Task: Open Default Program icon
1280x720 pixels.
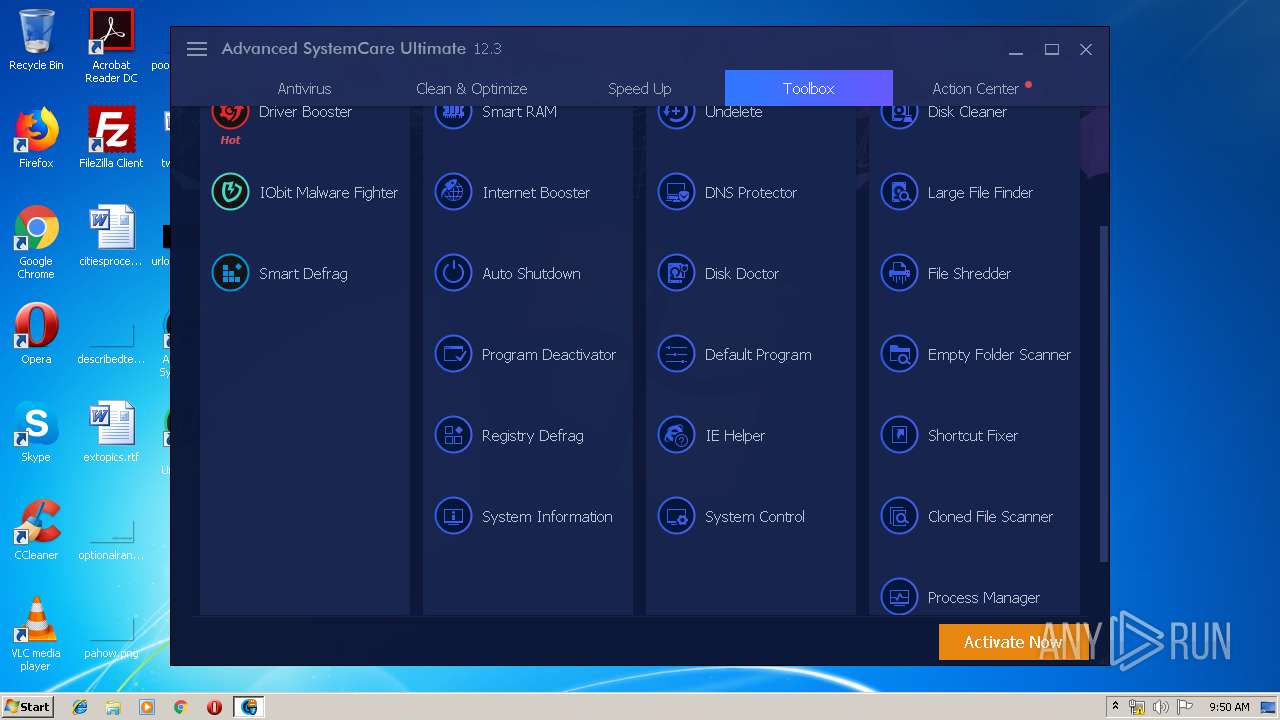Action: (x=676, y=354)
